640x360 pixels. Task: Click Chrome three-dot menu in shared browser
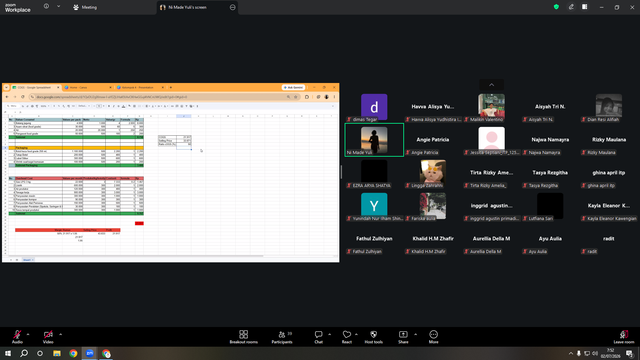(334, 97)
